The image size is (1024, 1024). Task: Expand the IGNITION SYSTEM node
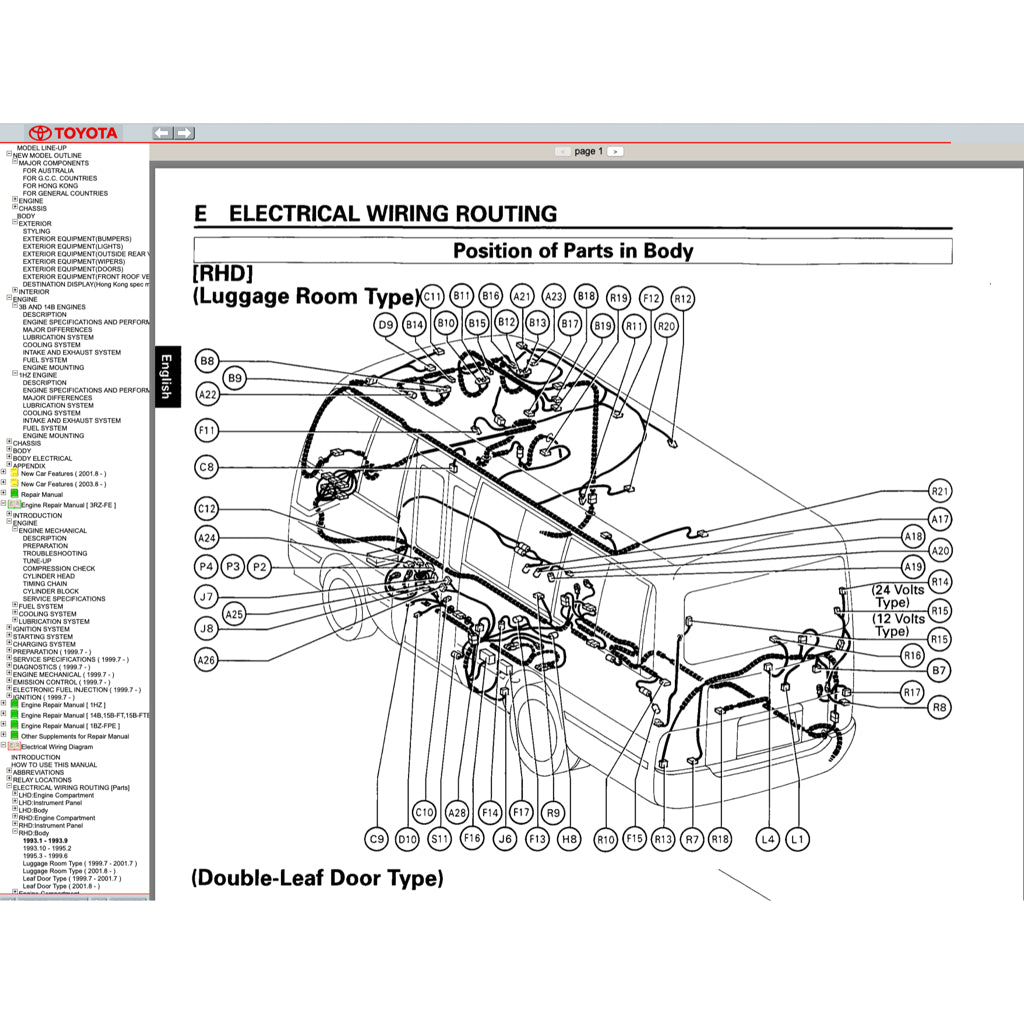coord(9,628)
